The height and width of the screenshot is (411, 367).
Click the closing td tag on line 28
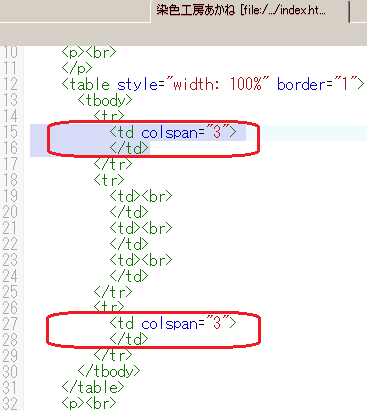pos(129,339)
